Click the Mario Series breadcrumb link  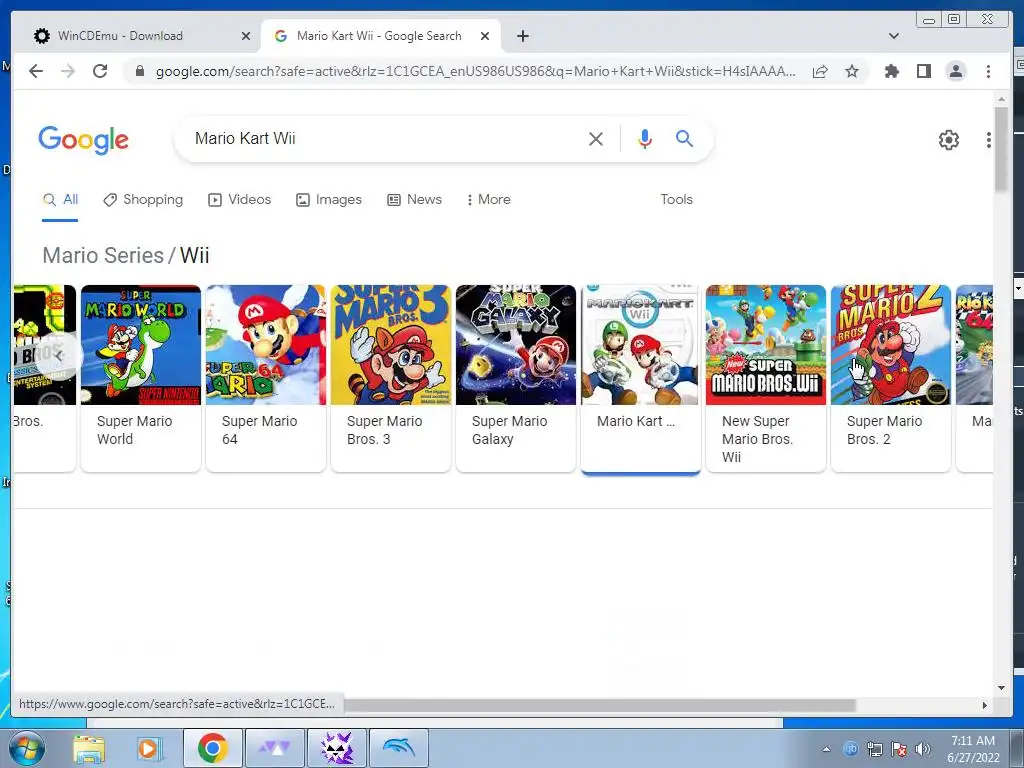pyautogui.click(x=103, y=255)
